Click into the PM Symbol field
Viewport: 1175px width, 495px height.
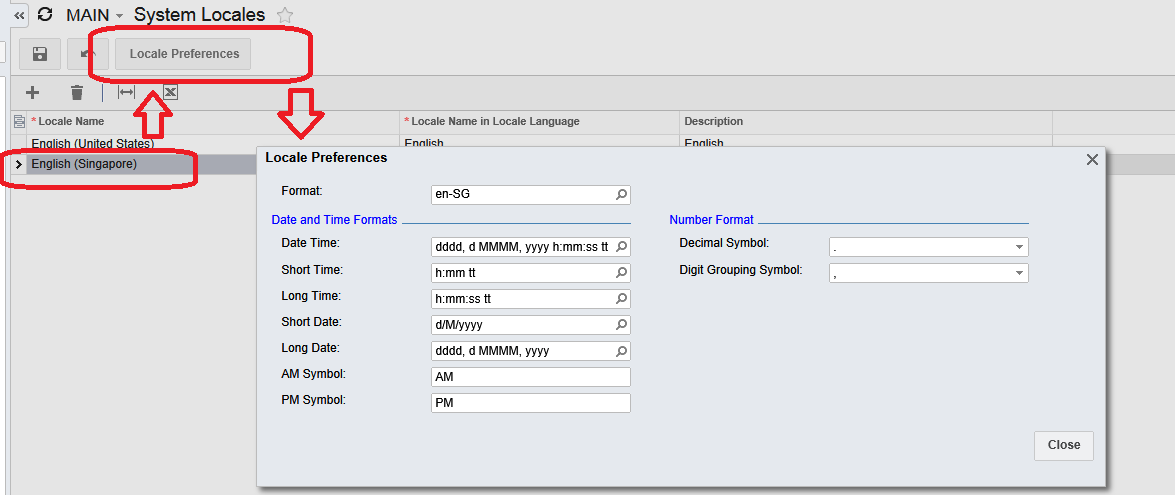[530, 403]
